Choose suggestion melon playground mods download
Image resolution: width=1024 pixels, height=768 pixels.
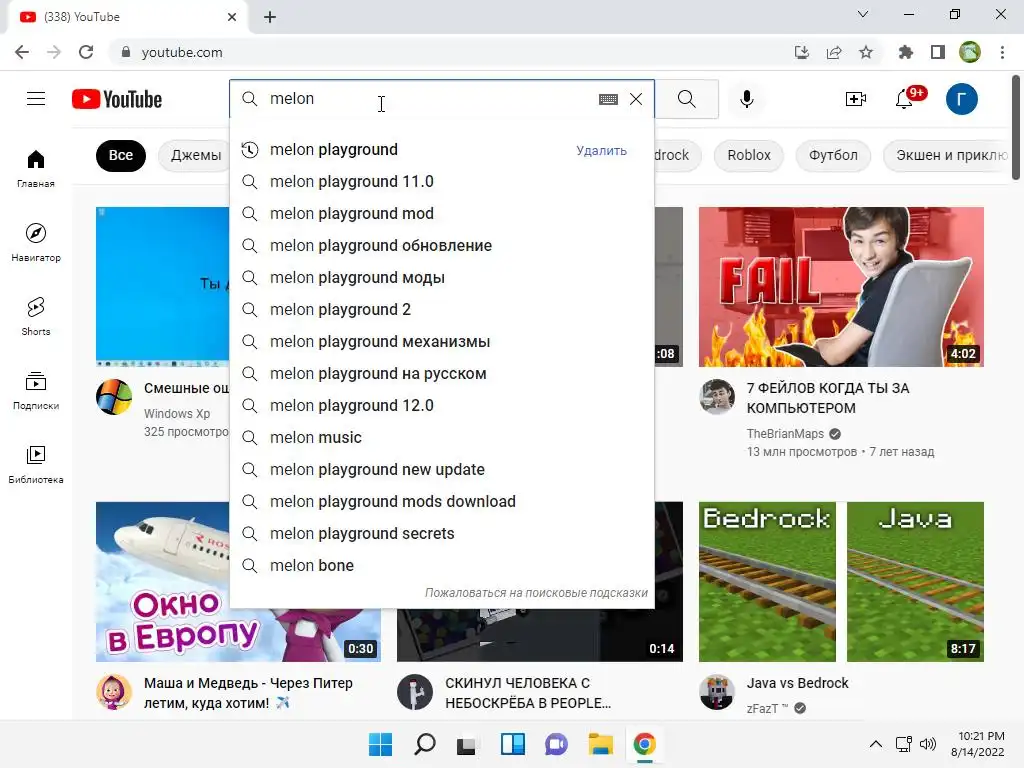441,502
